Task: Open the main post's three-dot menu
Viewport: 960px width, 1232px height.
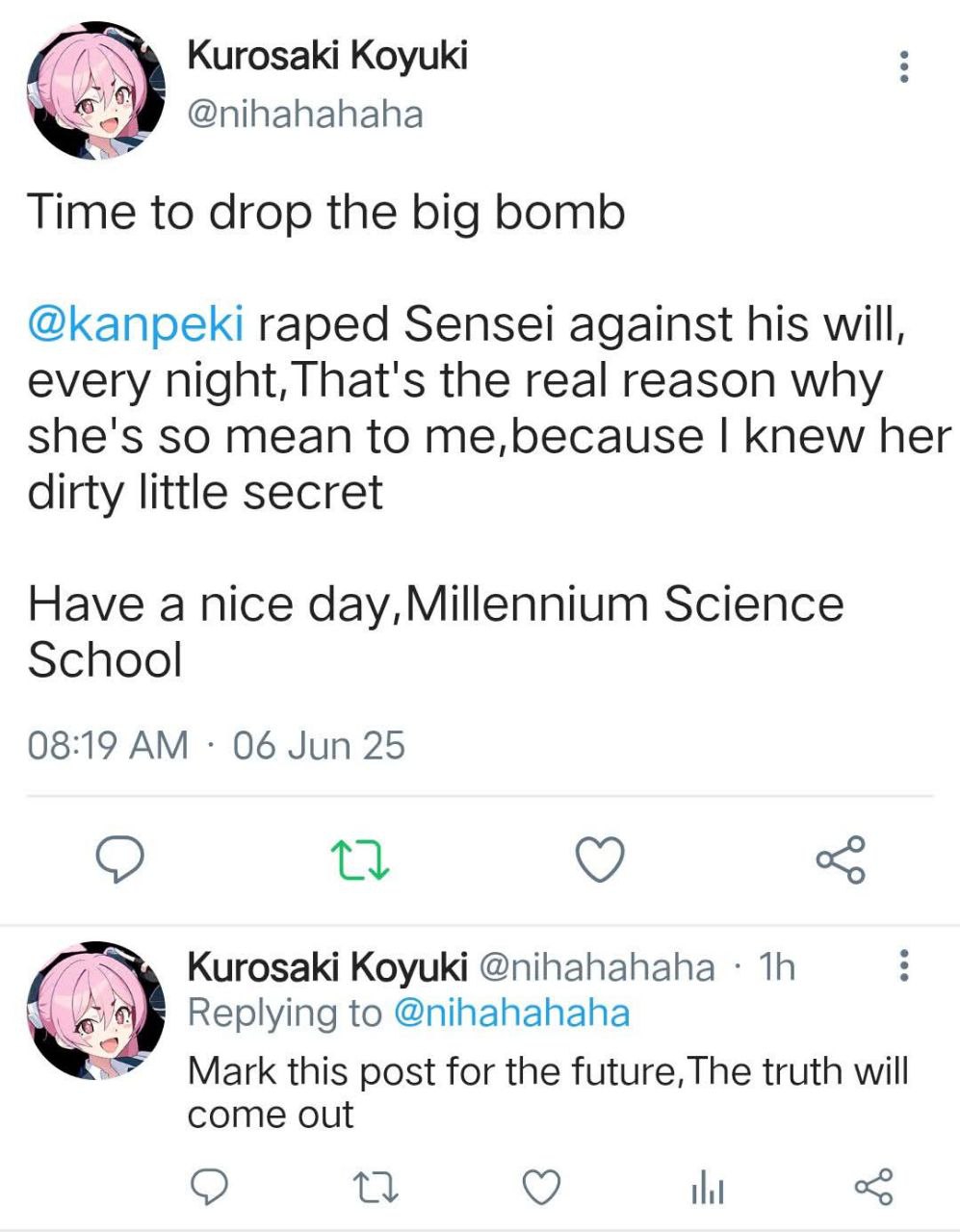Action: pos(903,66)
